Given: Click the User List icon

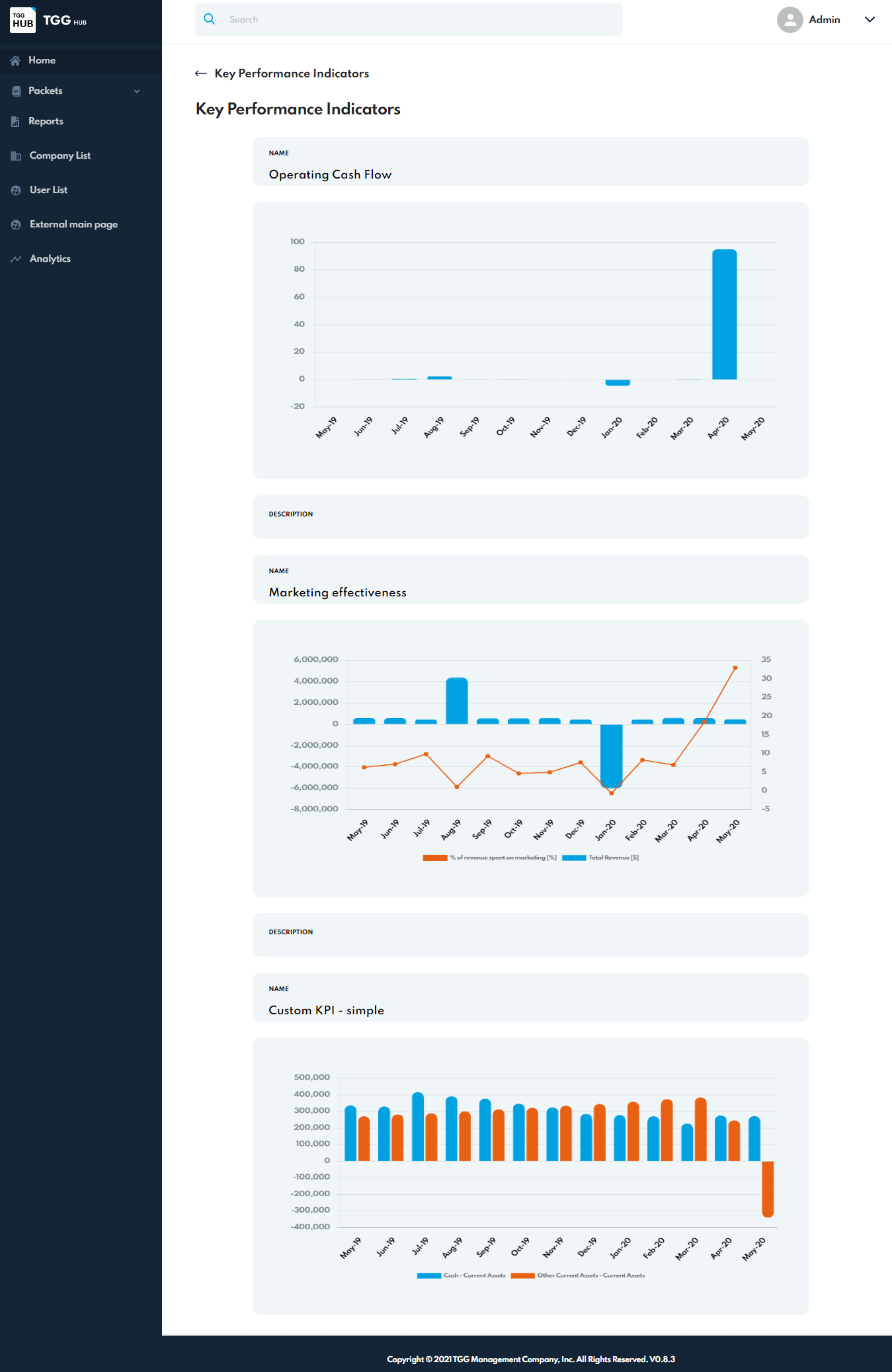Looking at the screenshot, I should pos(16,190).
